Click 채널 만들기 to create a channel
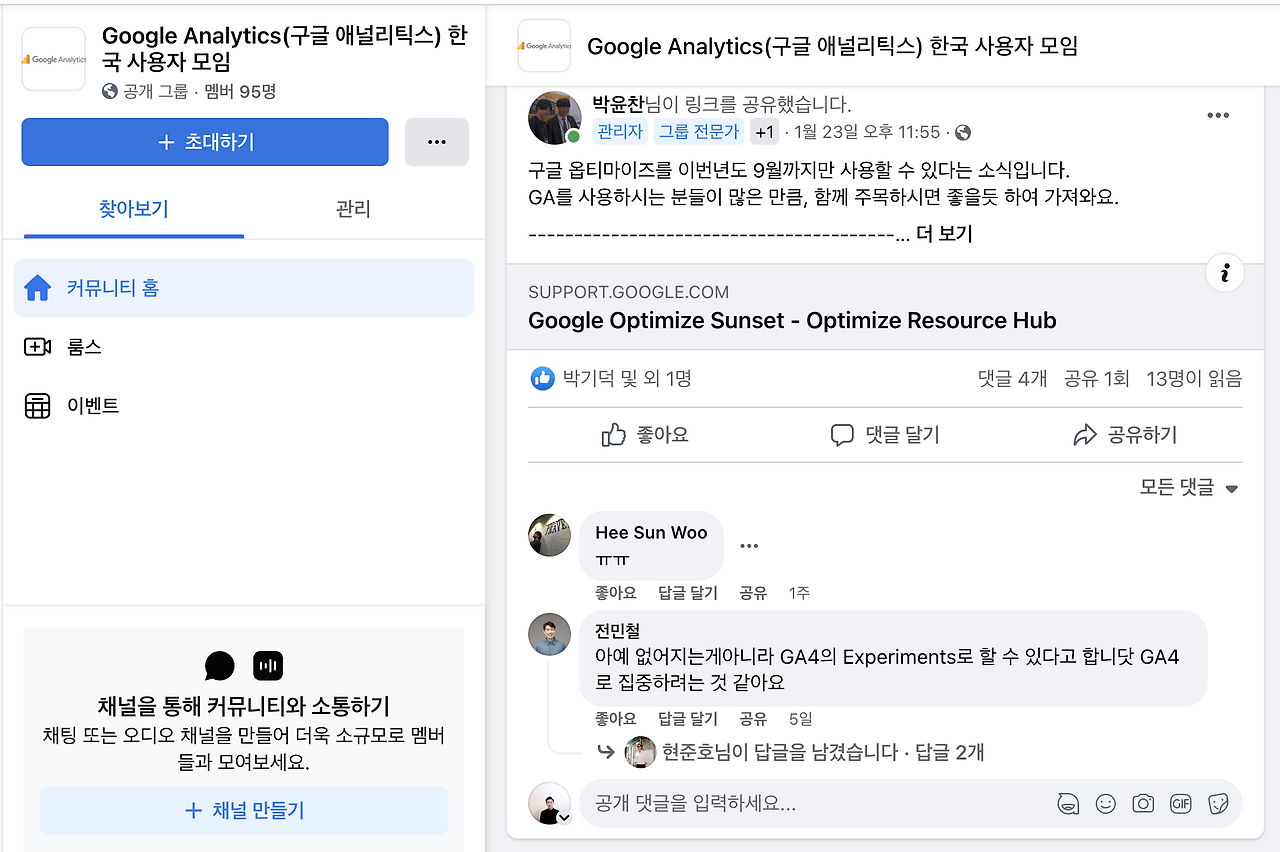 [x=243, y=810]
